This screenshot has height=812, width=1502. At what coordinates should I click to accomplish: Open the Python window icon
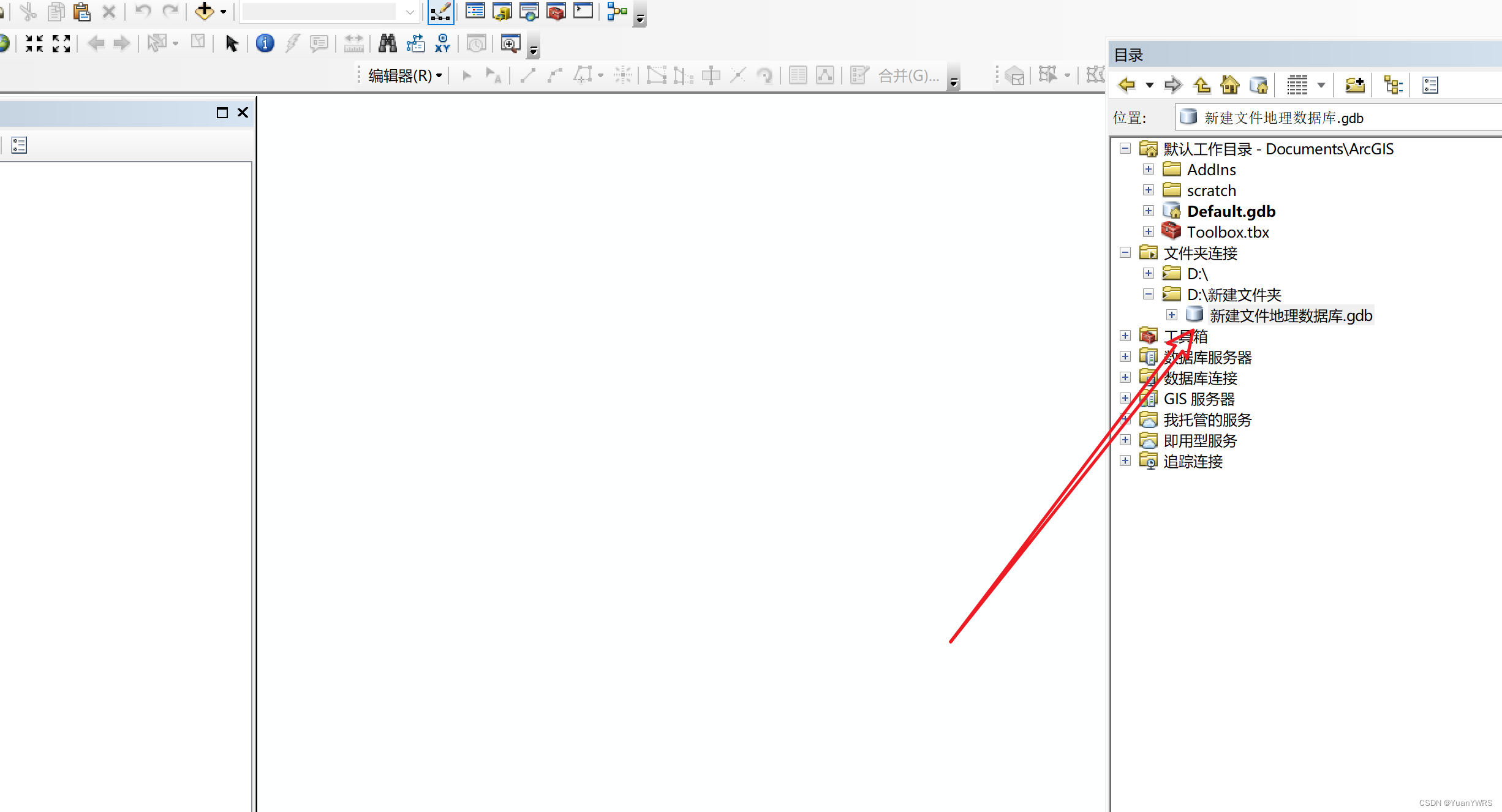click(583, 11)
